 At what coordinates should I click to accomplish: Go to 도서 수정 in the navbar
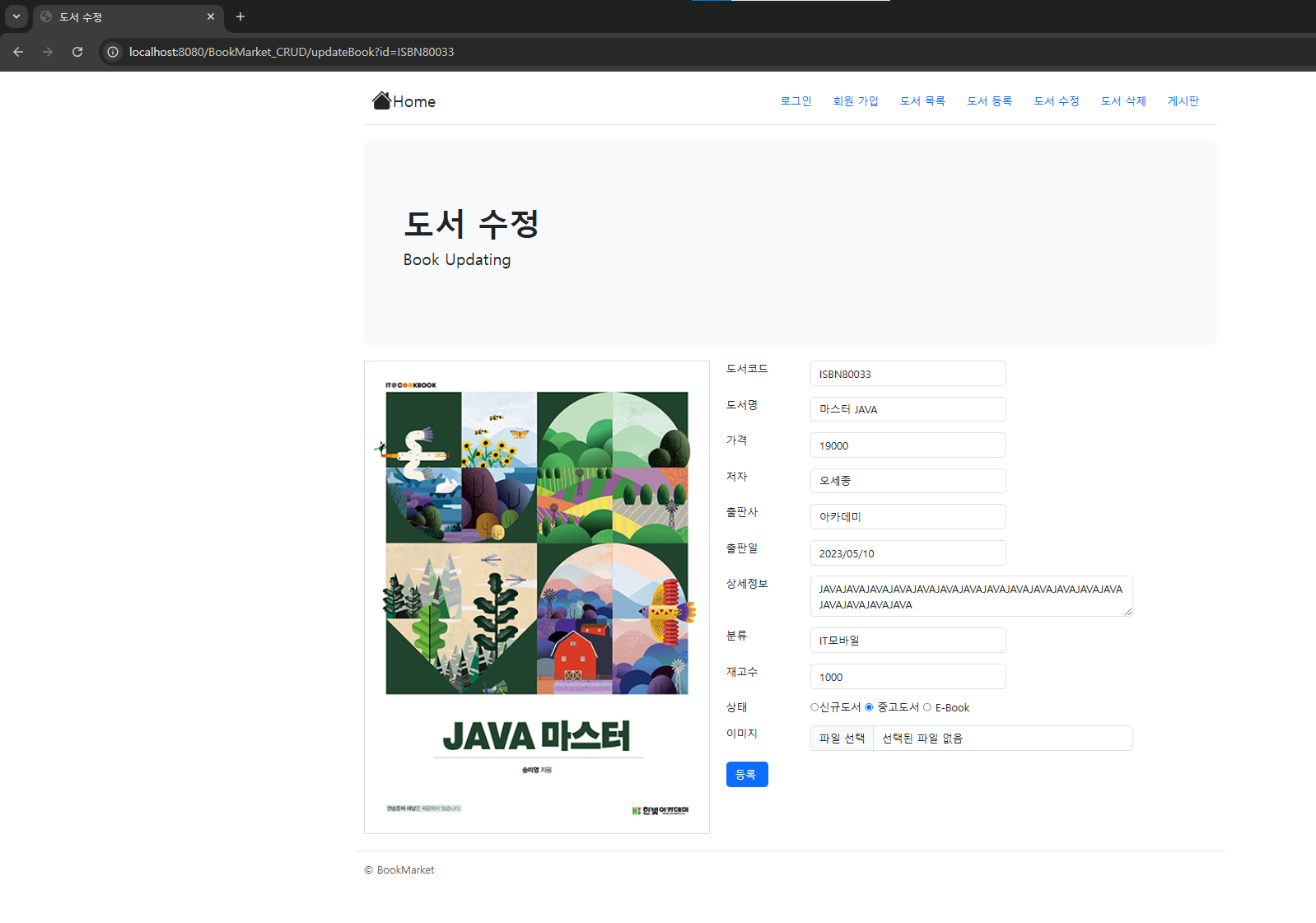[x=1057, y=101]
